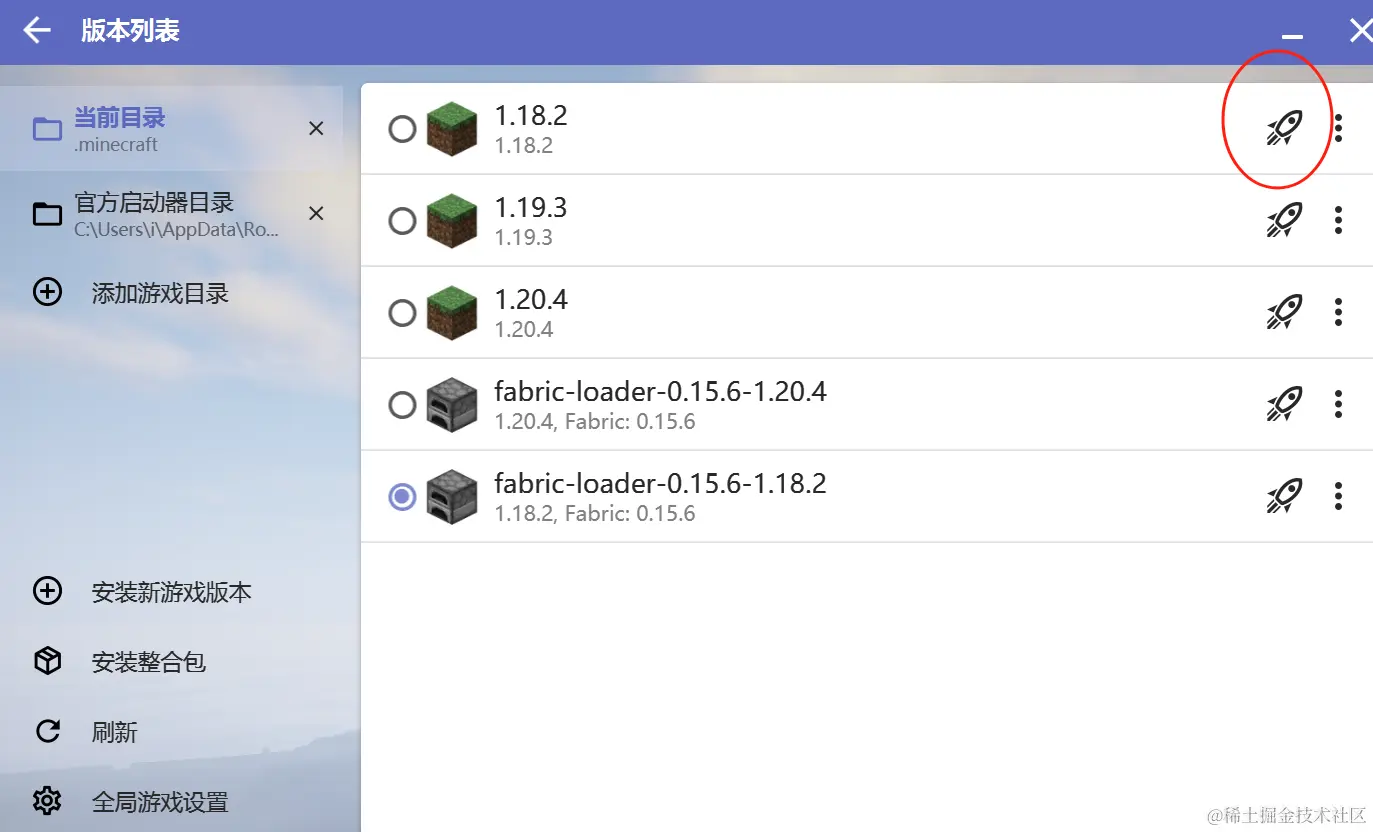Add a game directory via 添加游戏目录
This screenshot has width=1373, height=832.
coord(171,293)
